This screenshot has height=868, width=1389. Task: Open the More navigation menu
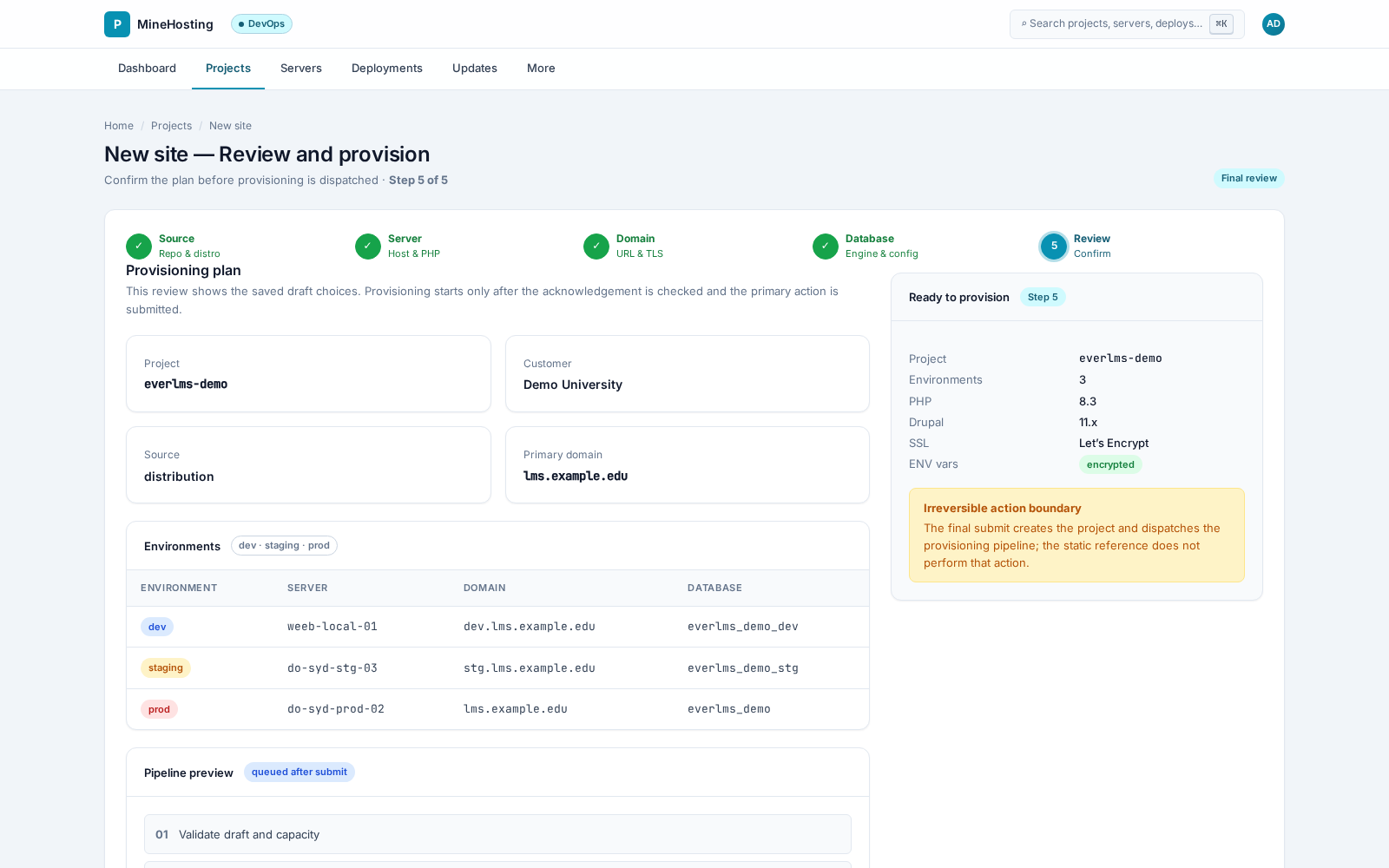(x=541, y=69)
